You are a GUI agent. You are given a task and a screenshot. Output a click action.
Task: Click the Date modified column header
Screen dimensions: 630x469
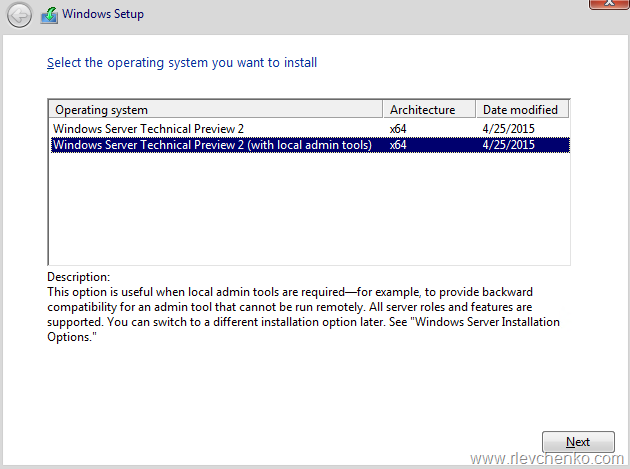click(x=520, y=110)
